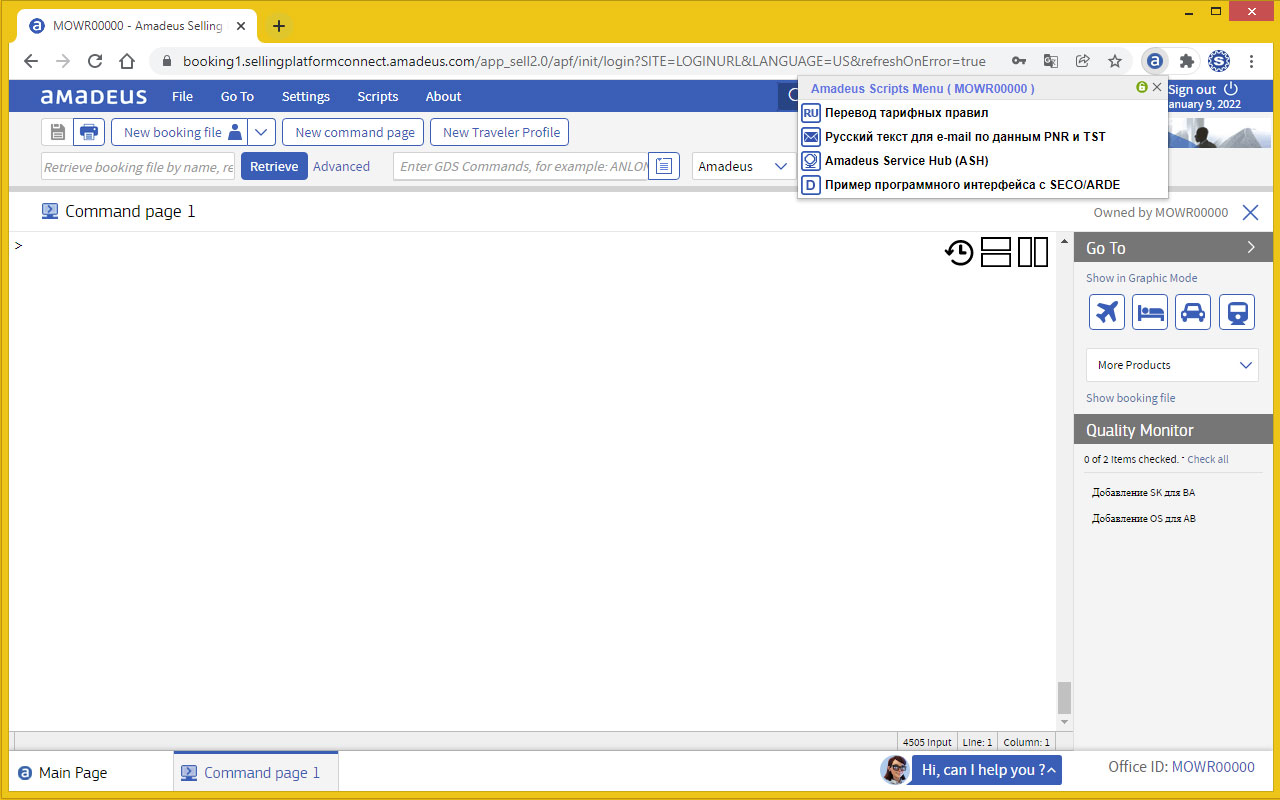This screenshot has width=1280, height=800.
Task: Expand the Go To panel chevron
Action: [1251, 248]
